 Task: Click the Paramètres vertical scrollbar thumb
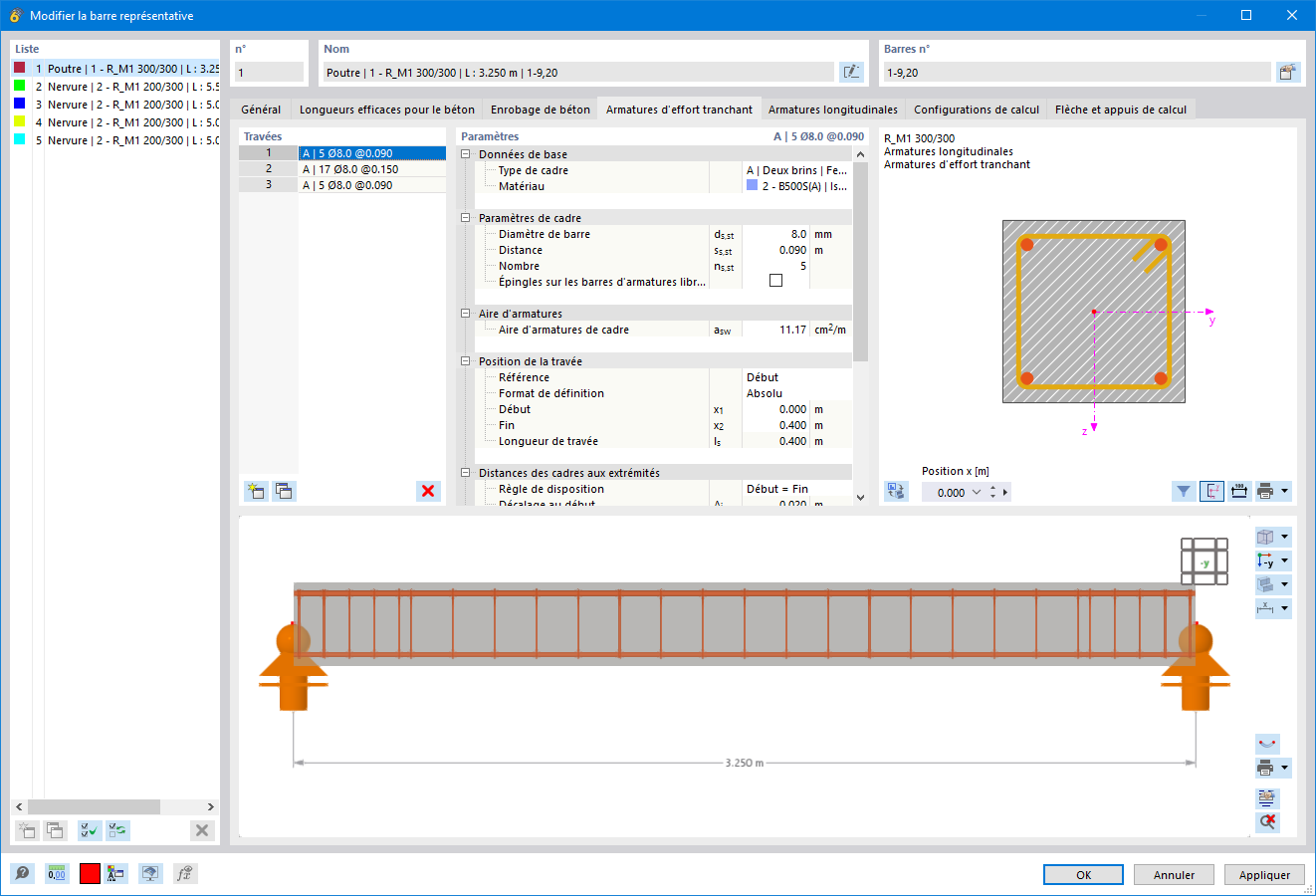point(861,261)
